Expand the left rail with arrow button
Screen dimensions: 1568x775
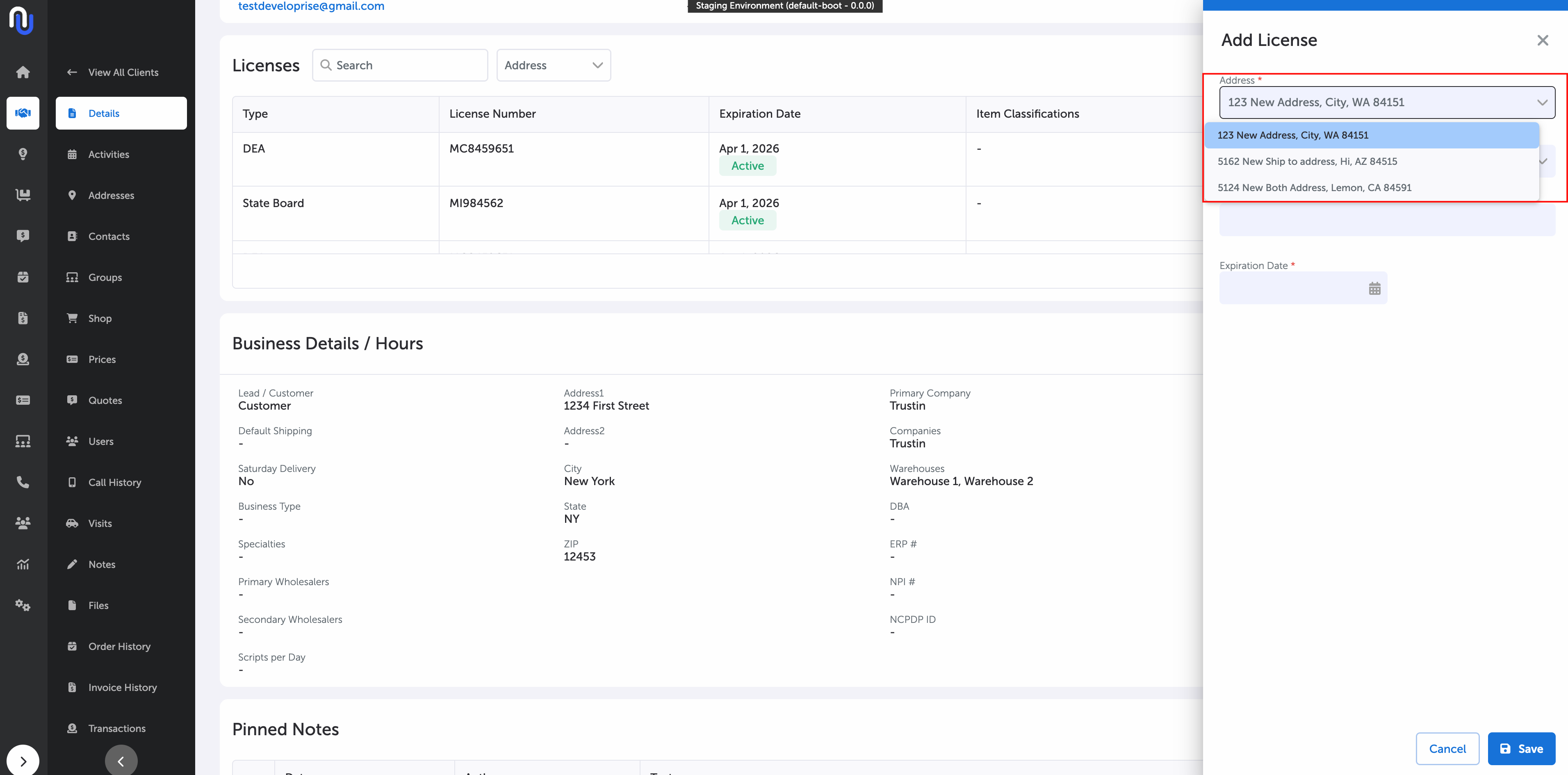point(23,761)
